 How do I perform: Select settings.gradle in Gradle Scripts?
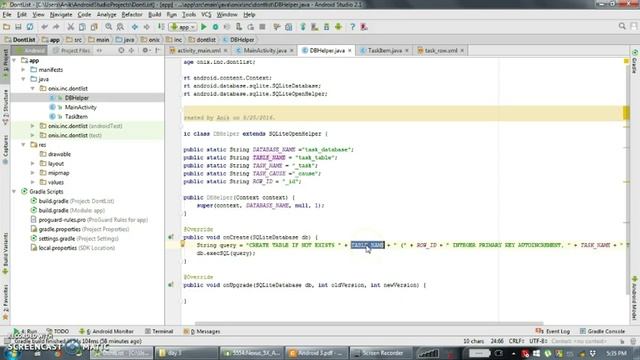[78, 239]
